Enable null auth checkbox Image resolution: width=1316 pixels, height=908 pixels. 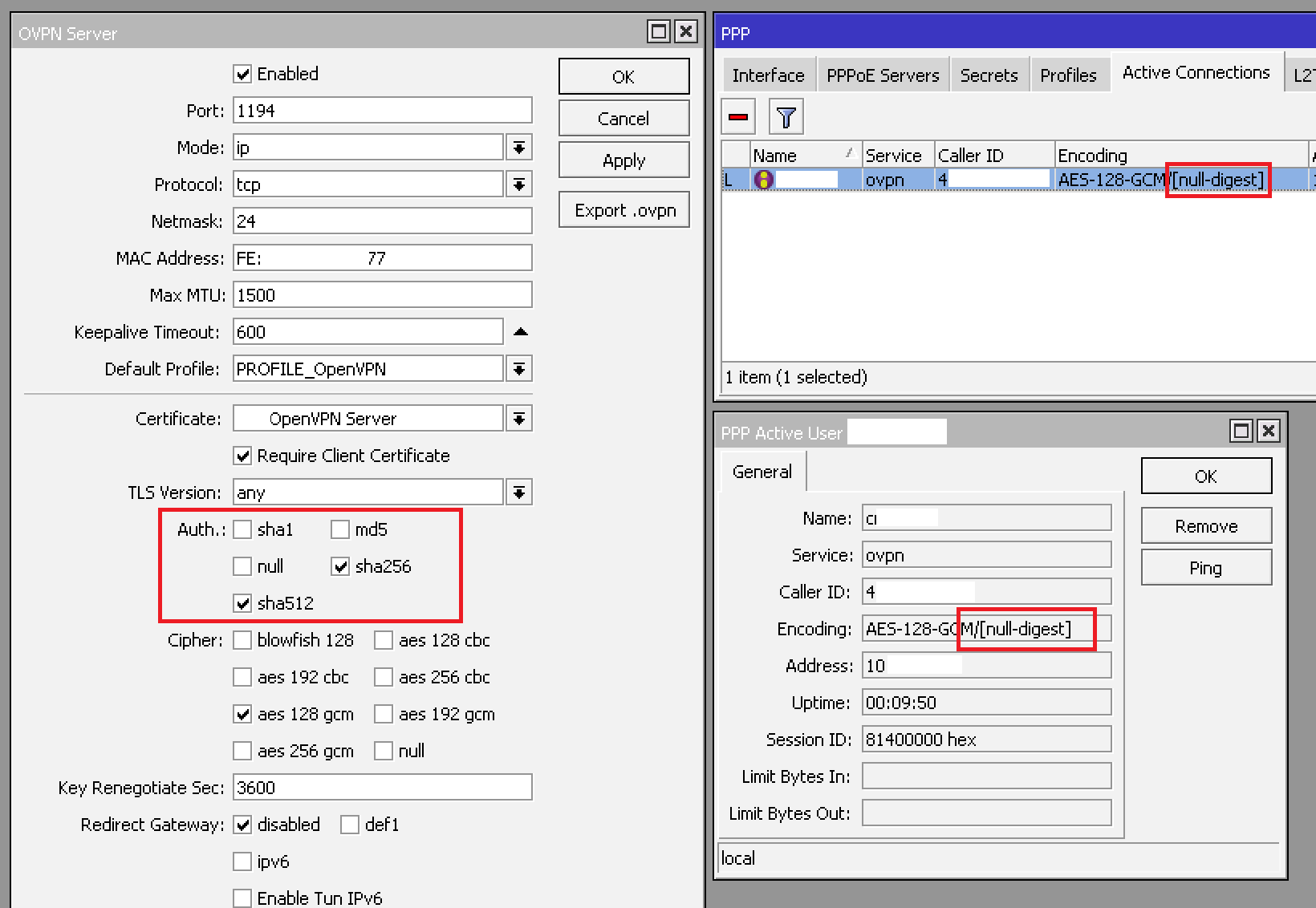click(242, 566)
